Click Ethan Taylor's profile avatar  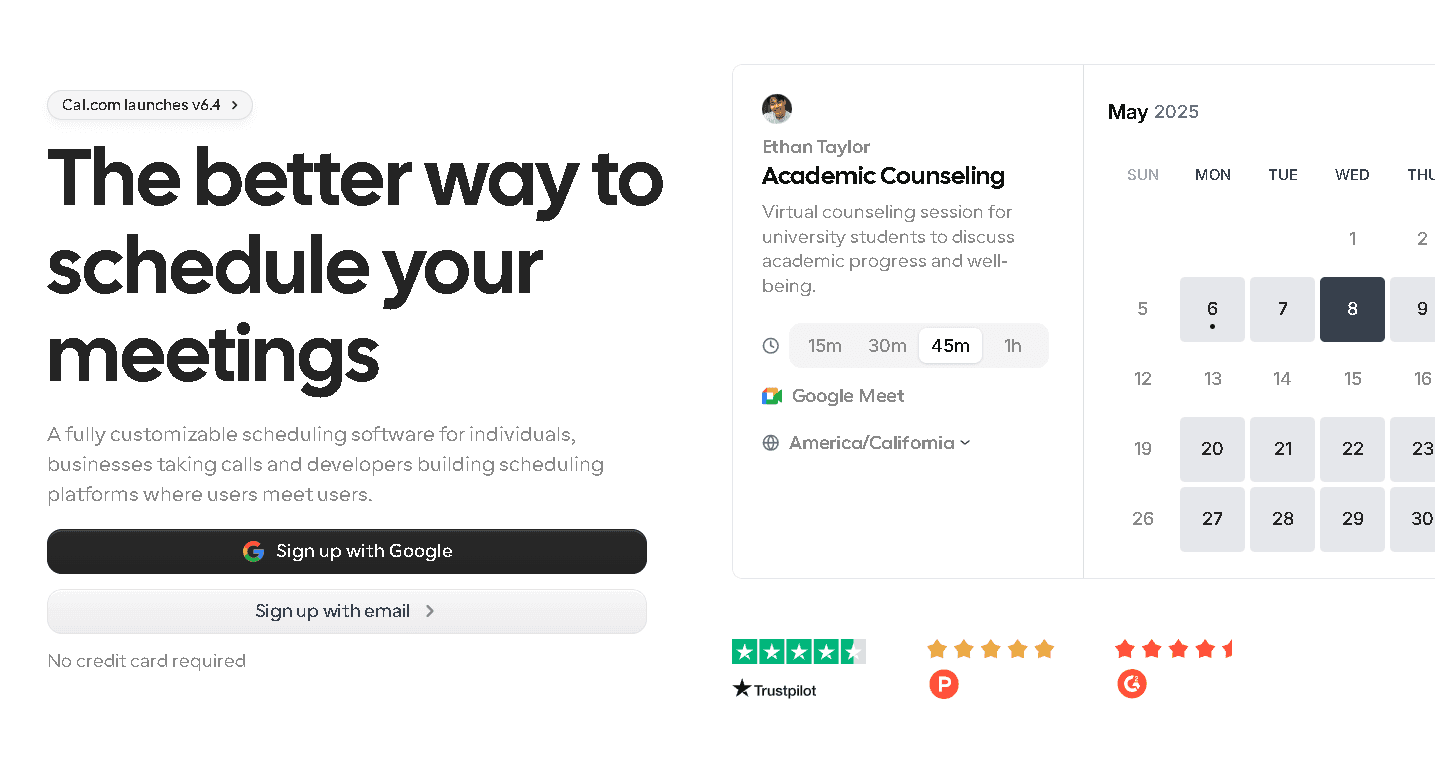pyautogui.click(x=777, y=109)
